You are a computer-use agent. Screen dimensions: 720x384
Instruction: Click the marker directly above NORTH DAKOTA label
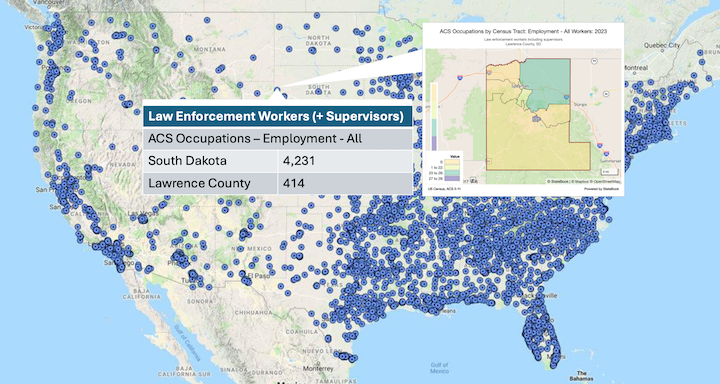click(x=317, y=15)
